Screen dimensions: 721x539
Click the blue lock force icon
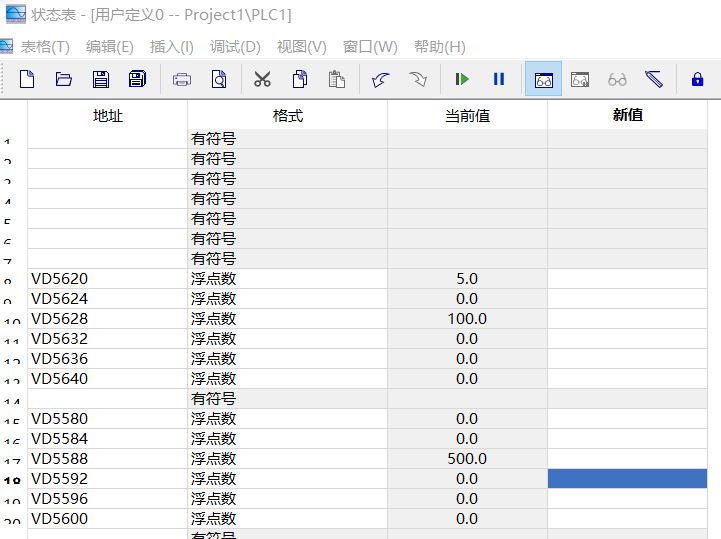coord(698,79)
